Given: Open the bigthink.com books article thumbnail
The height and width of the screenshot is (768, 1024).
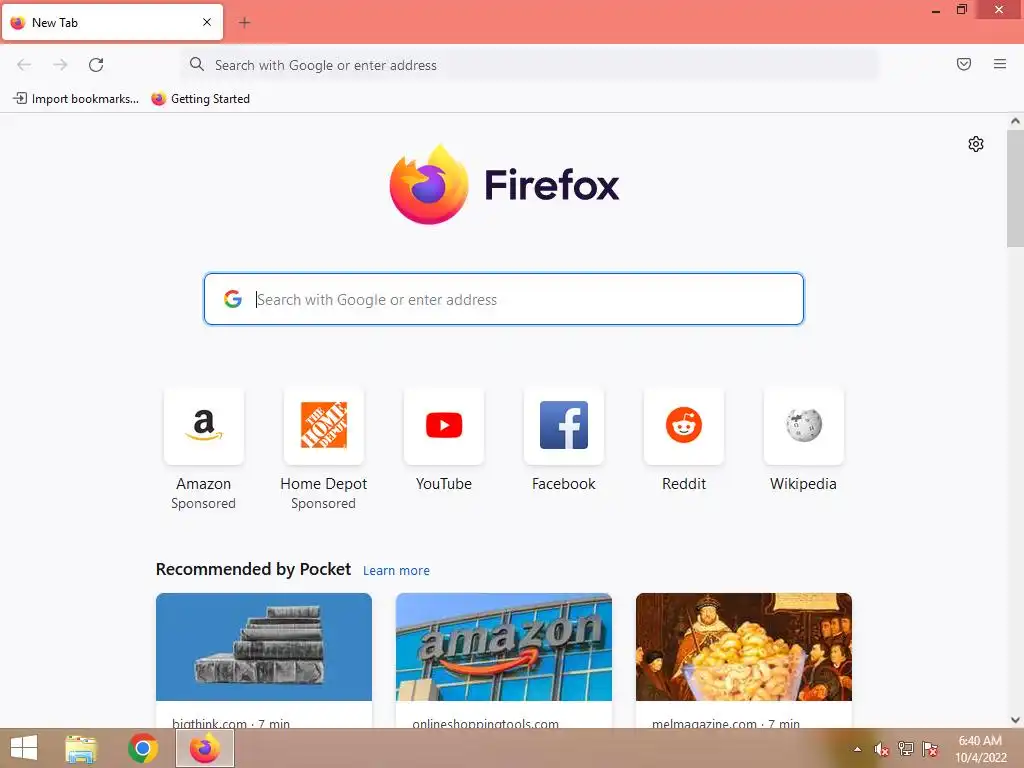Looking at the screenshot, I should (x=264, y=647).
